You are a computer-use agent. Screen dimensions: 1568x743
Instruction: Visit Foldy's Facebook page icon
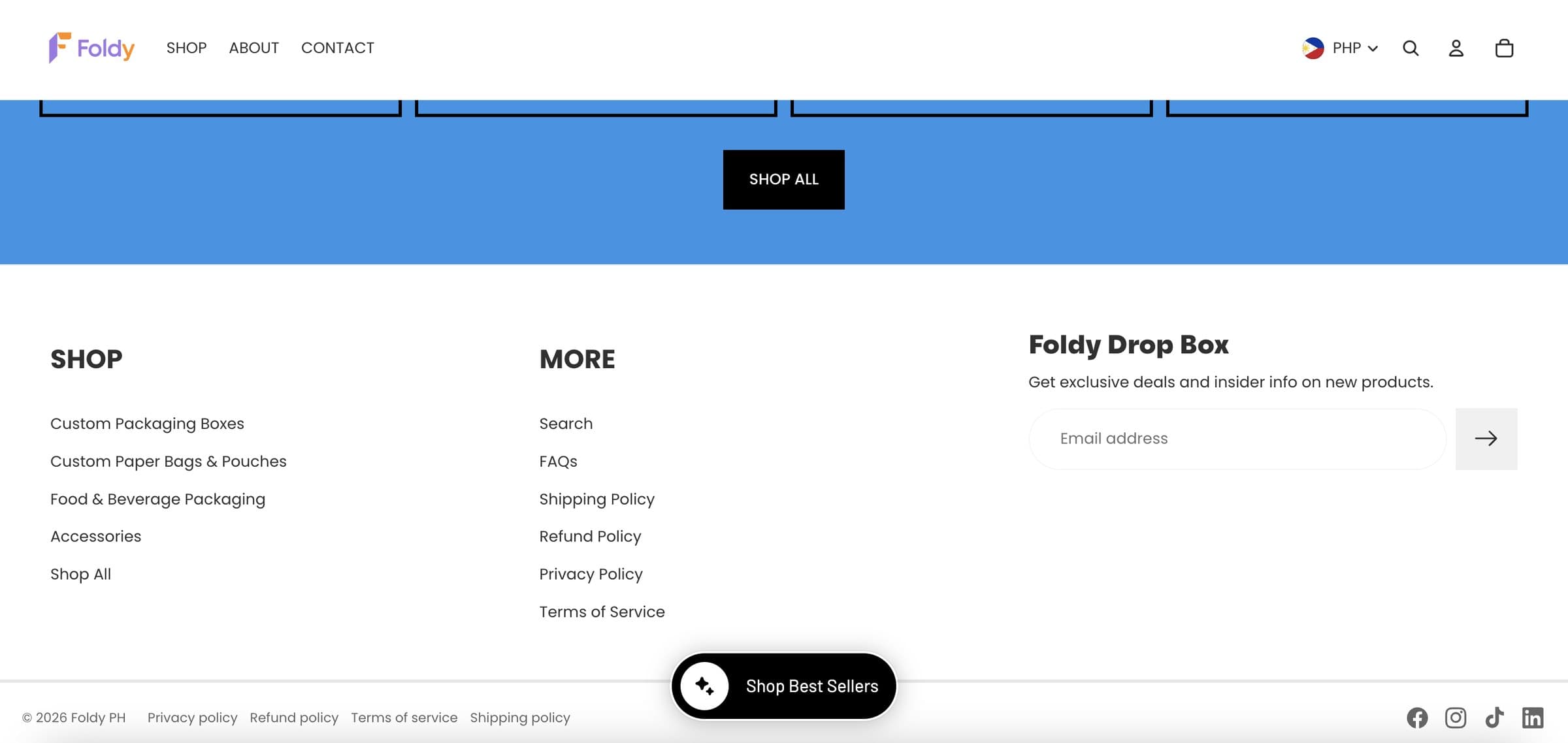tap(1417, 718)
